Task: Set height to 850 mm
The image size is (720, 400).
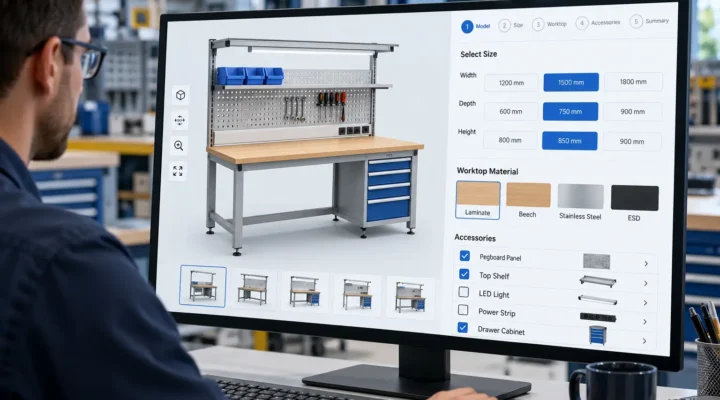Action: [569, 141]
